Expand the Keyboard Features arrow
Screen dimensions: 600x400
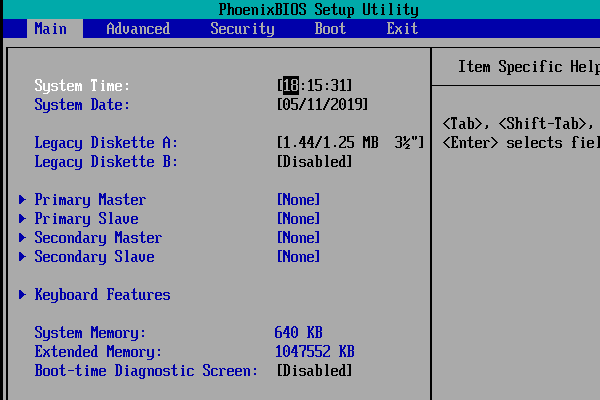click(x=23, y=295)
